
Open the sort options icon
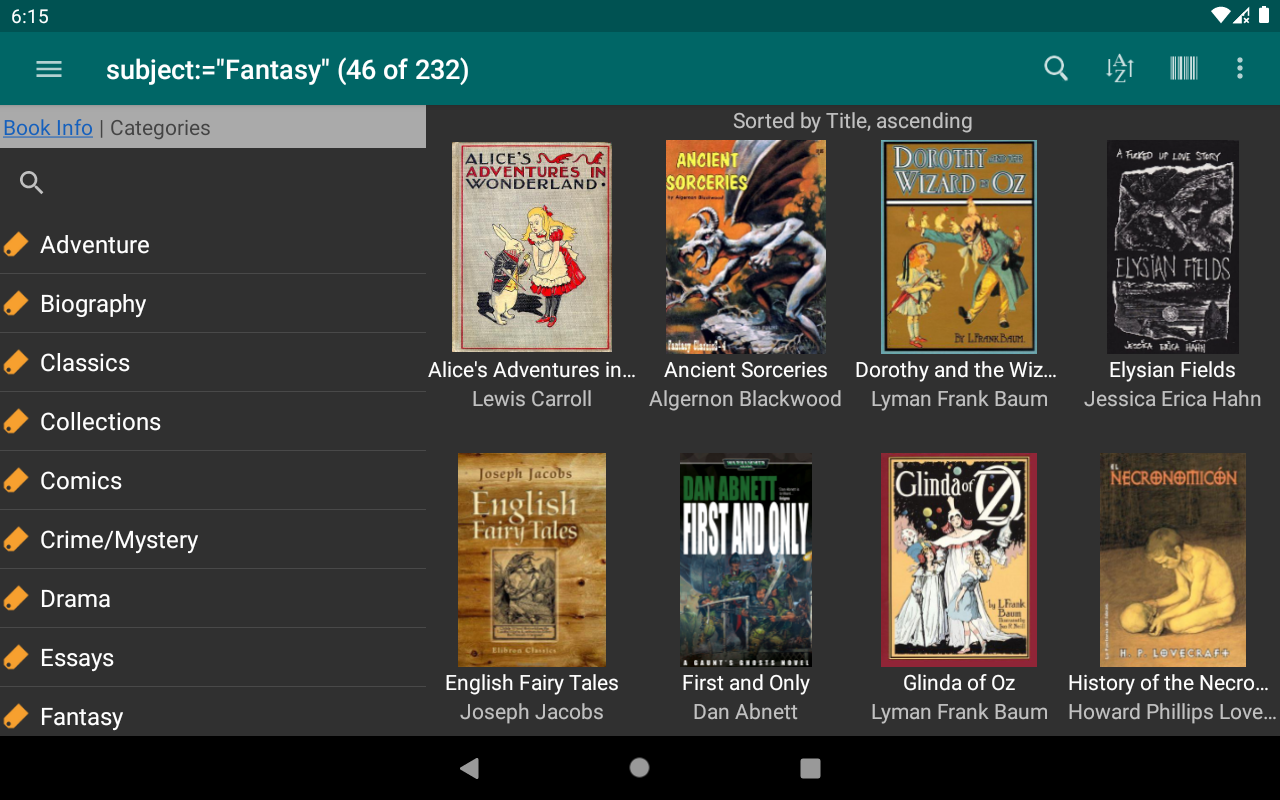1119,68
